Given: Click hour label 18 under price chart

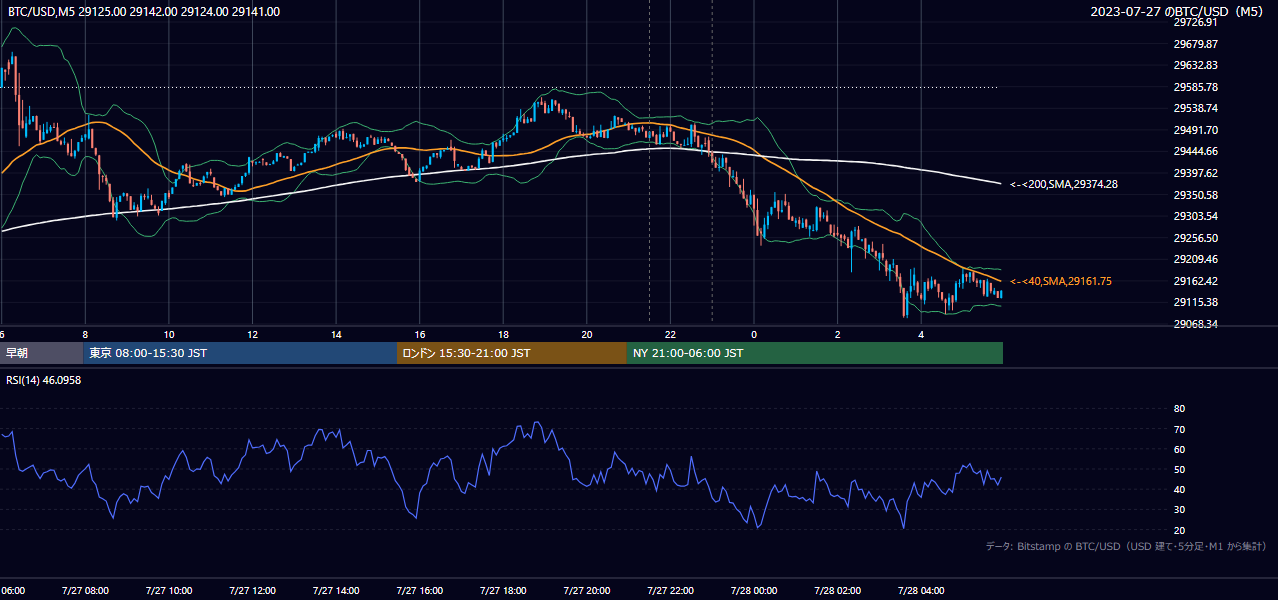Looking at the screenshot, I should coord(503,334).
